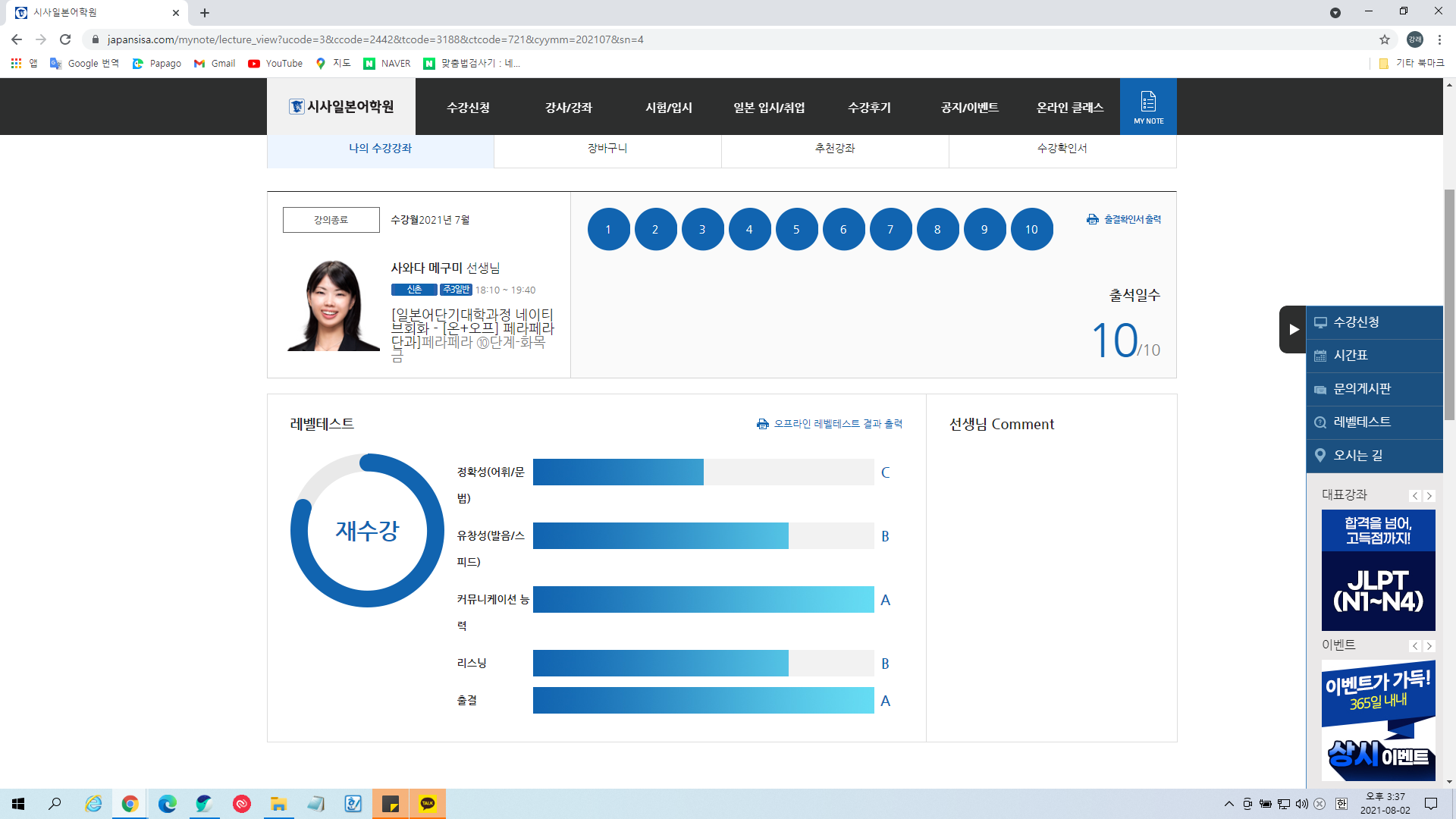Show next 대표강좌 banner arrow

click(x=1429, y=496)
